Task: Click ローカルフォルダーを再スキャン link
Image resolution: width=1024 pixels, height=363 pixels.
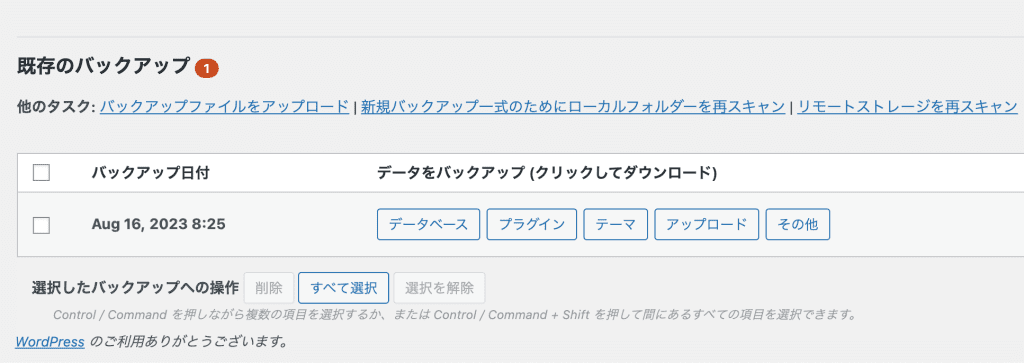Action: click(x=573, y=106)
